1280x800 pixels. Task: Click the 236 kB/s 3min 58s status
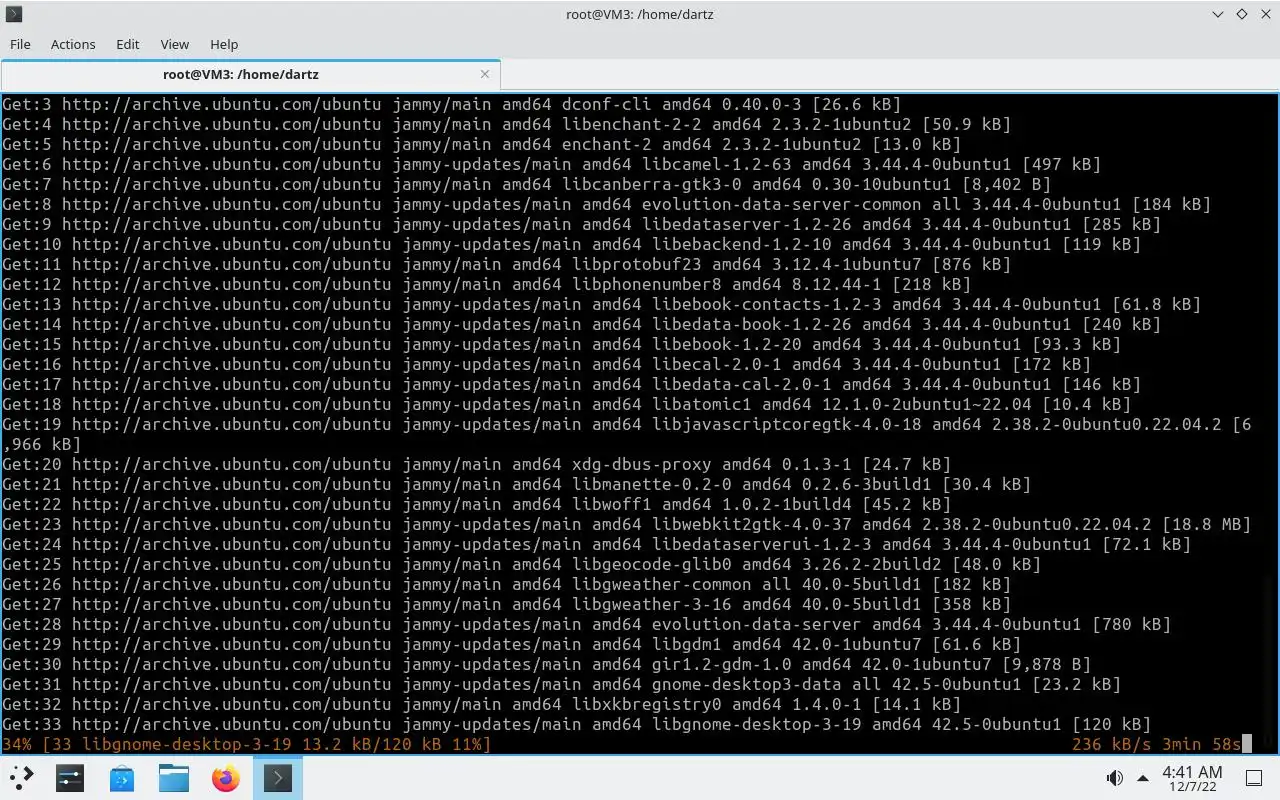[x=1156, y=744]
